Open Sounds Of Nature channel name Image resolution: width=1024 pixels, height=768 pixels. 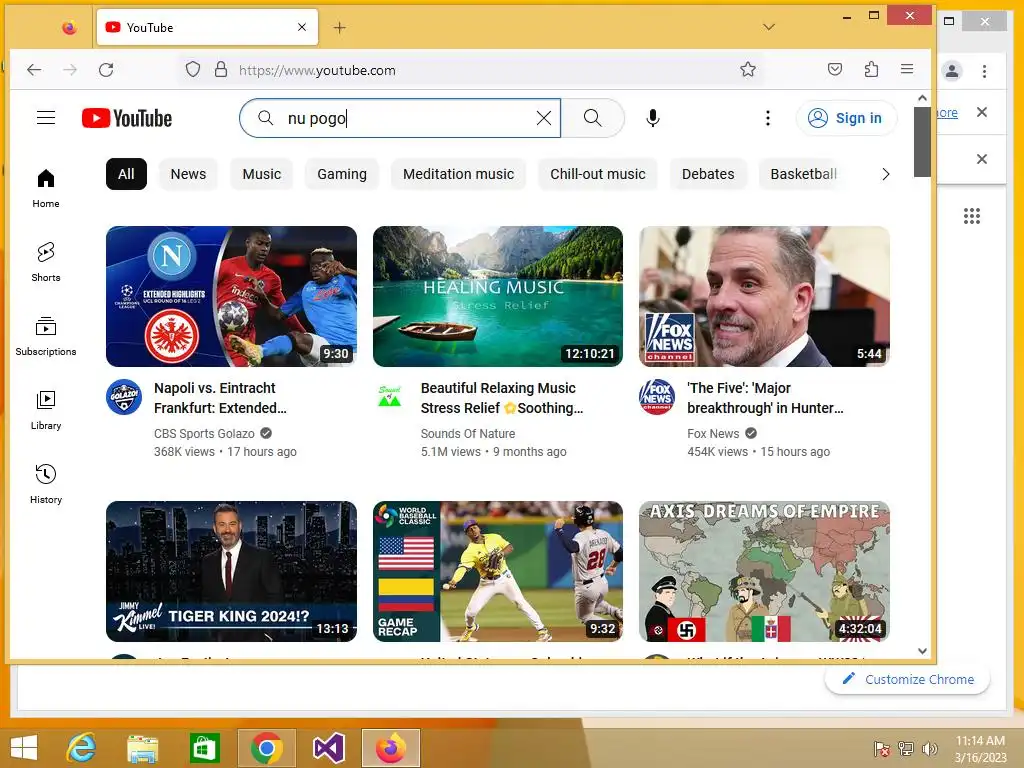pyautogui.click(x=468, y=434)
